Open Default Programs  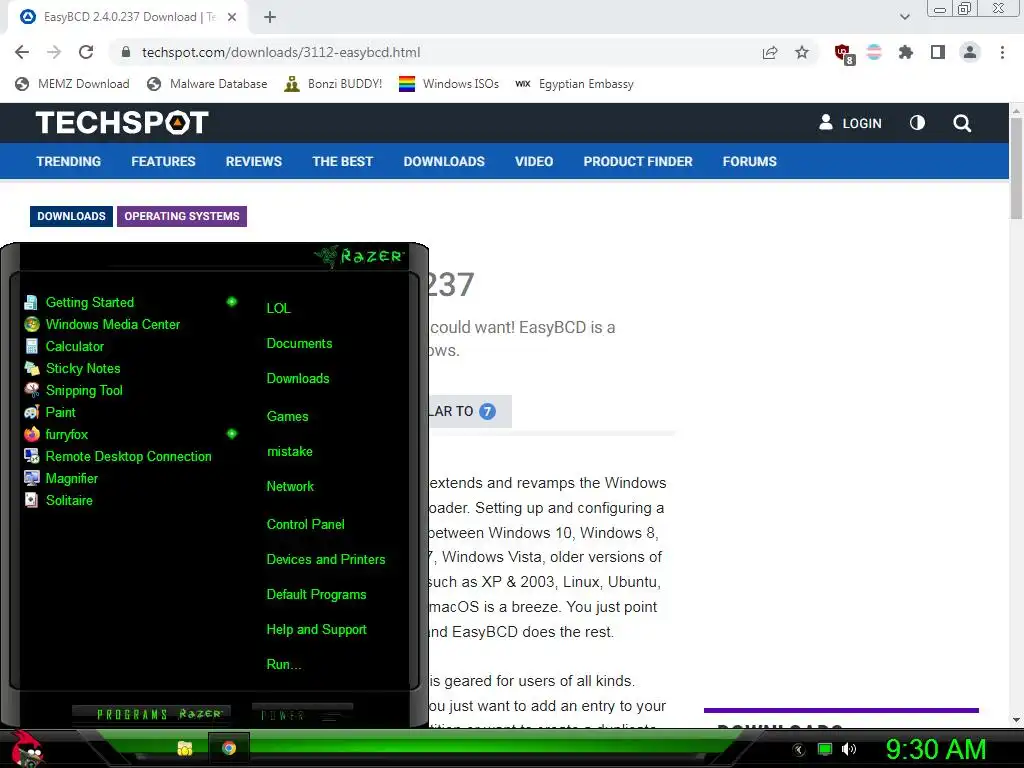[316, 595]
